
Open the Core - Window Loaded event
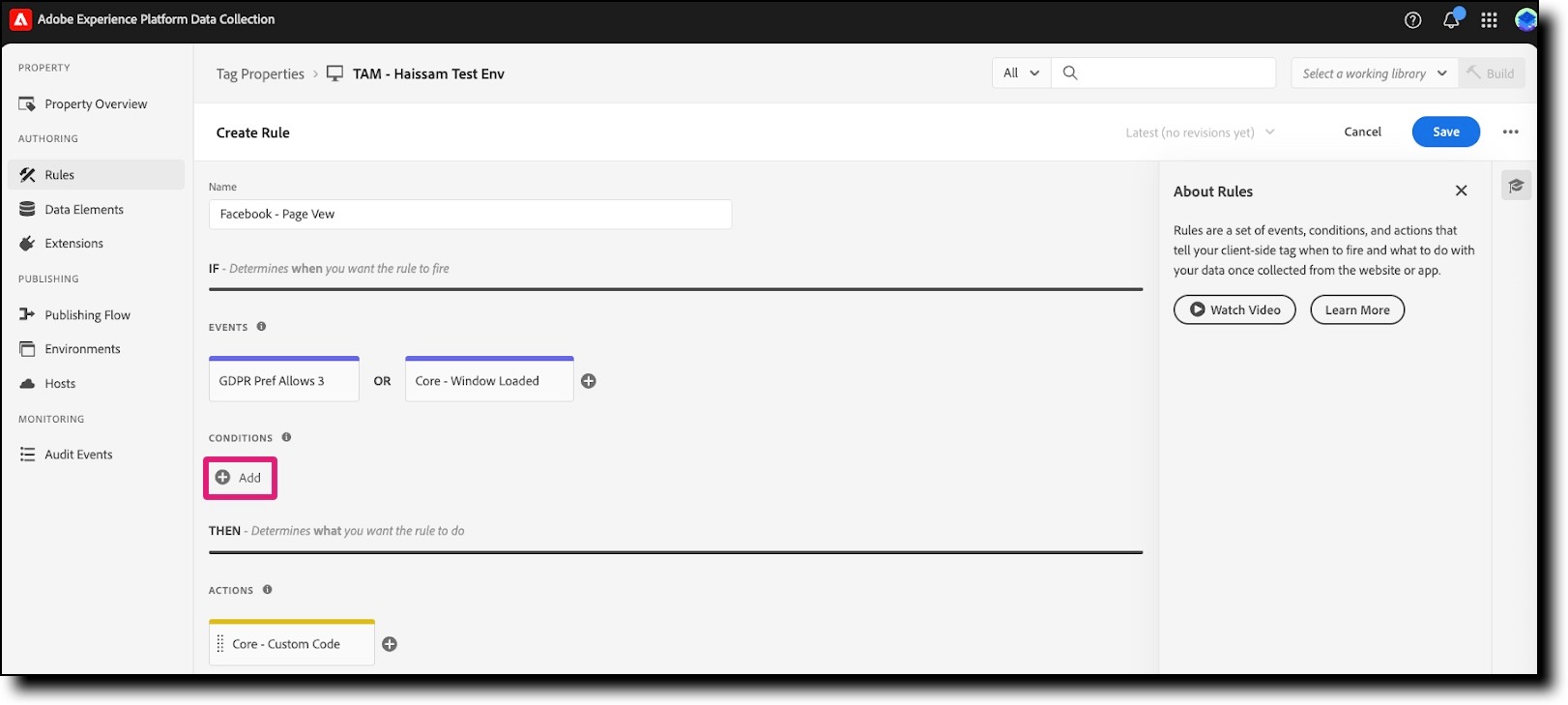tap(489, 379)
